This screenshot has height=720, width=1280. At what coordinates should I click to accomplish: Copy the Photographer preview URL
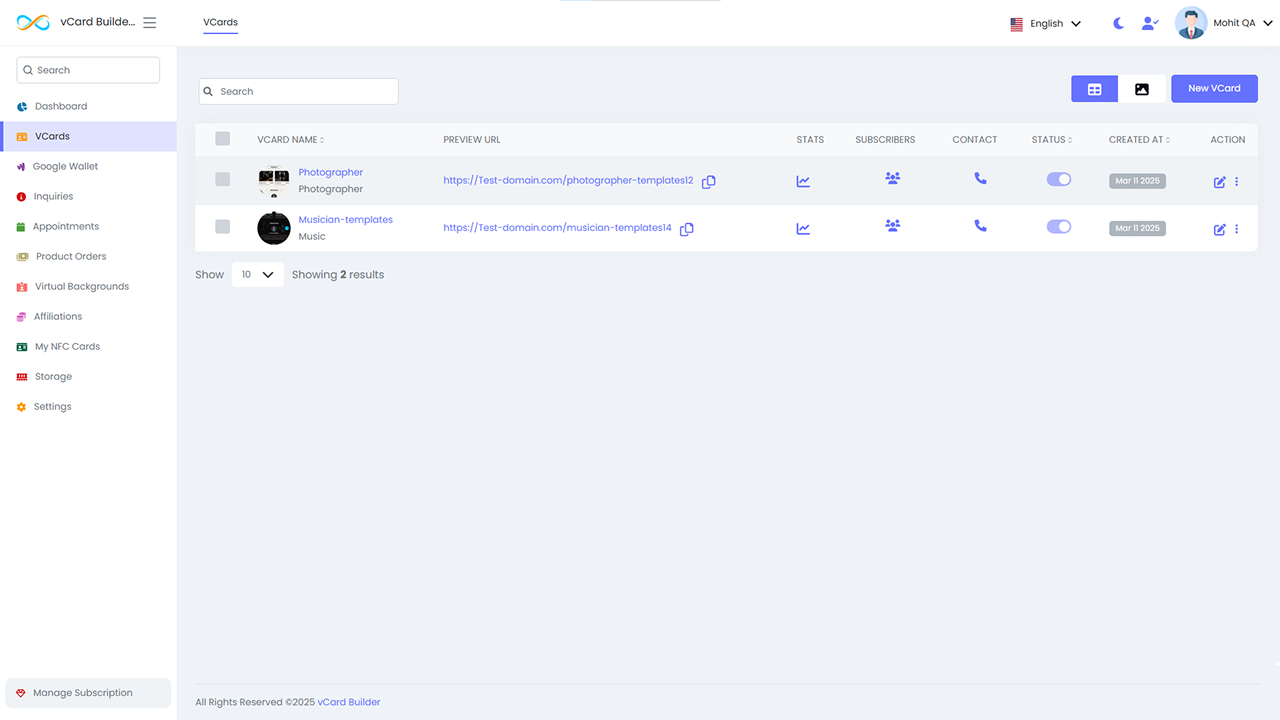click(x=708, y=182)
